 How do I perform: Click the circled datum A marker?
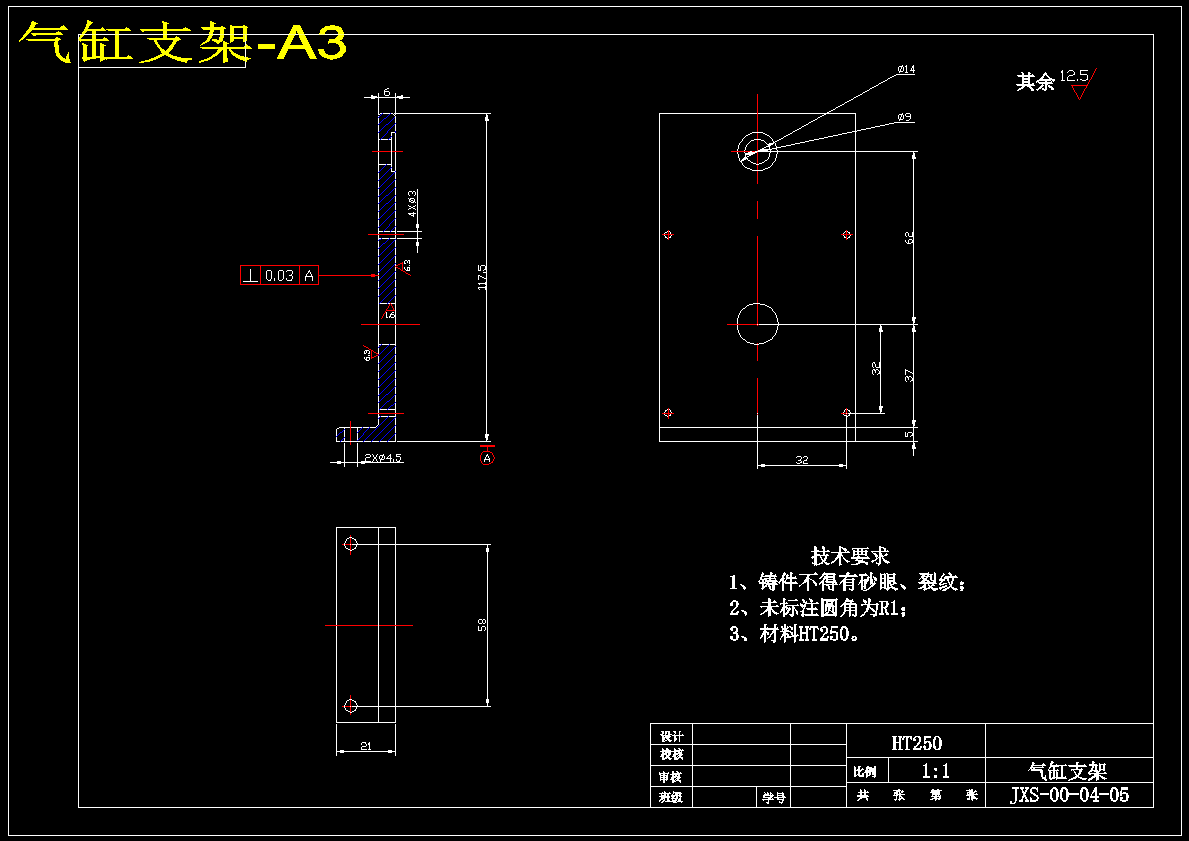click(x=488, y=458)
